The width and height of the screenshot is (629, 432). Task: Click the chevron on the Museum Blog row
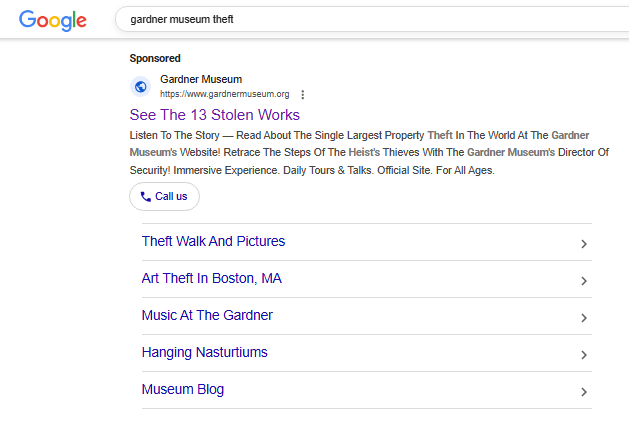point(584,391)
